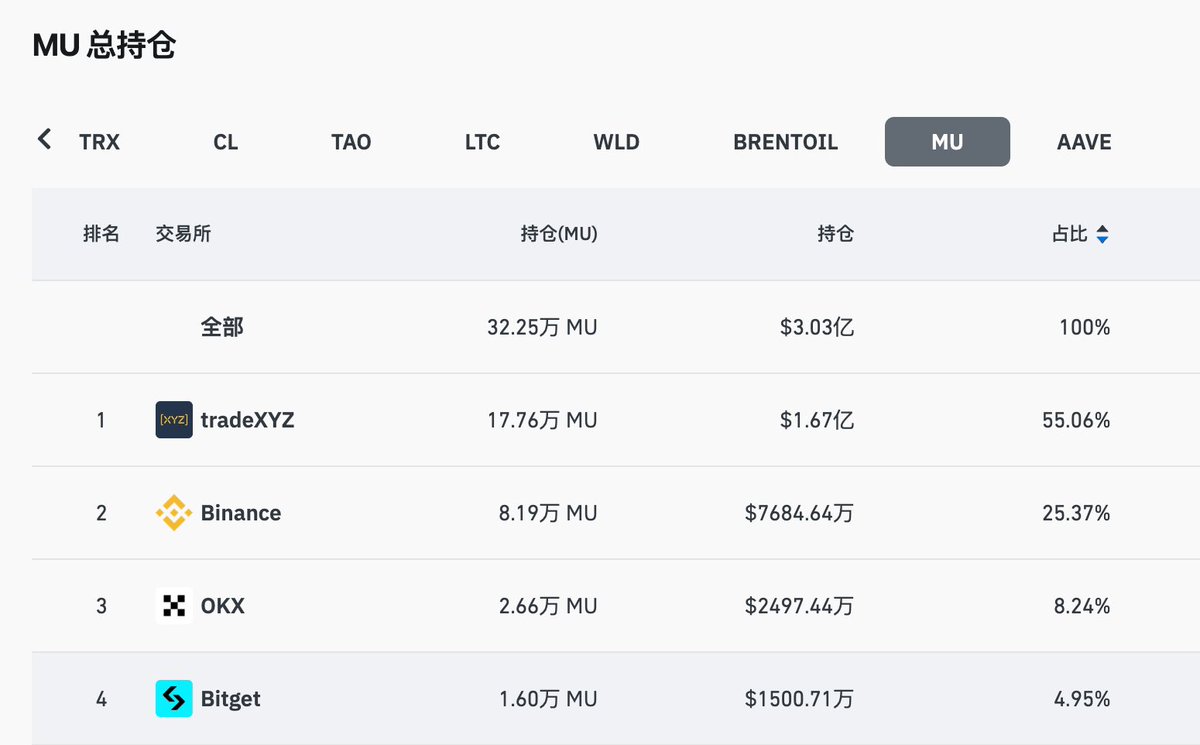Select the WLD tab
Viewport: 1200px width, 745px height.
[616, 142]
